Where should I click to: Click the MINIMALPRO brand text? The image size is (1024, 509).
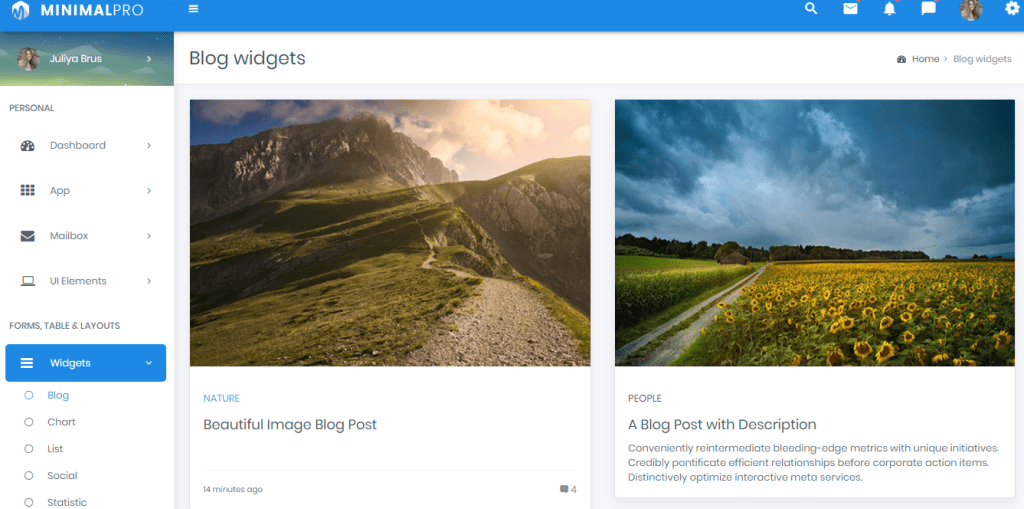point(91,10)
